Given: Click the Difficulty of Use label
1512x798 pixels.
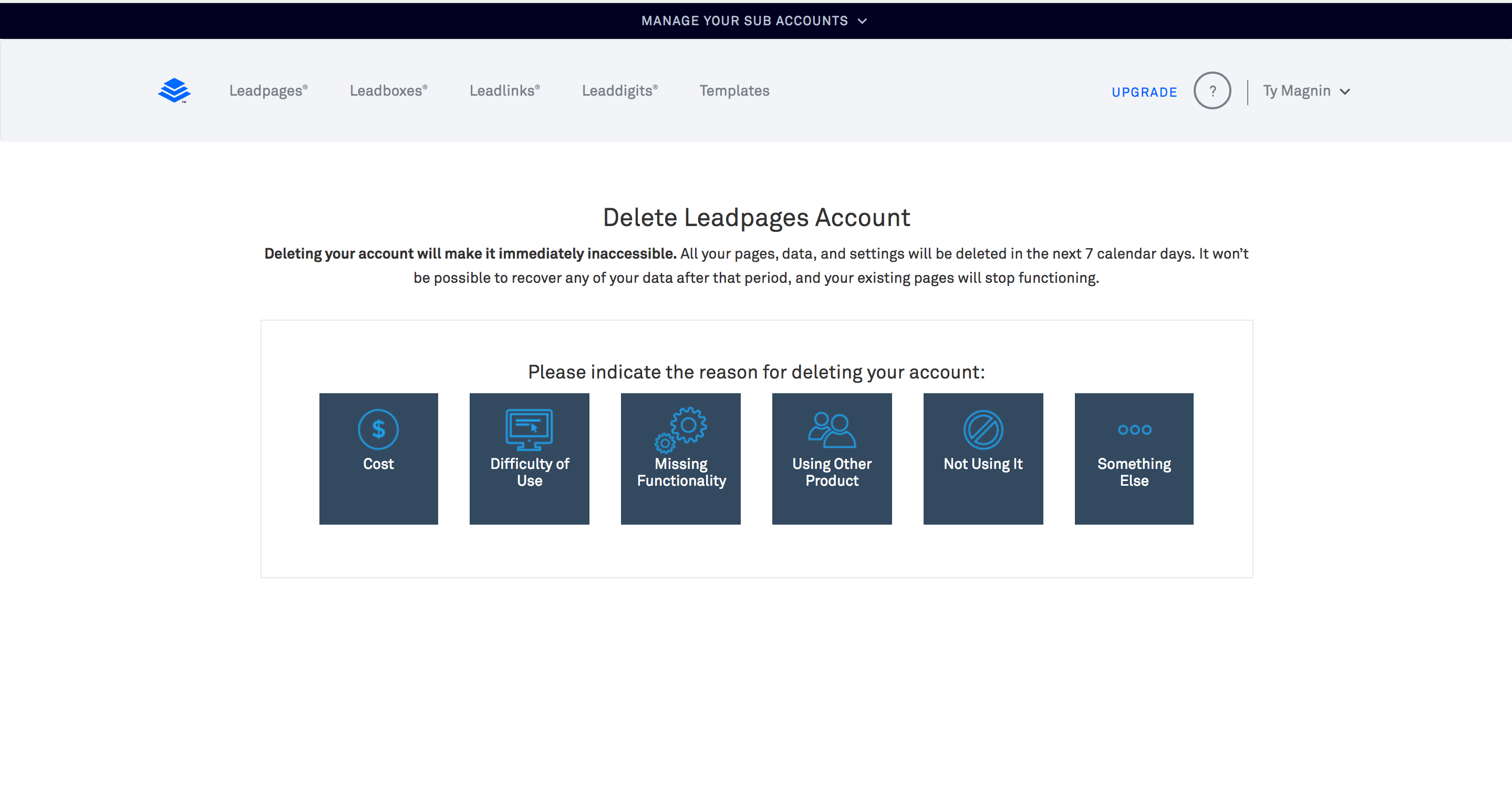Looking at the screenshot, I should pyautogui.click(x=530, y=472).
